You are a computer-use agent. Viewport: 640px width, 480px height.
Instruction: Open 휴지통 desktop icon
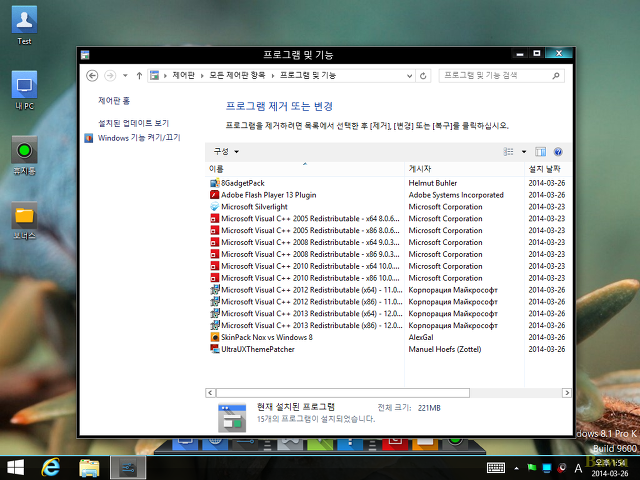point(24,156)
